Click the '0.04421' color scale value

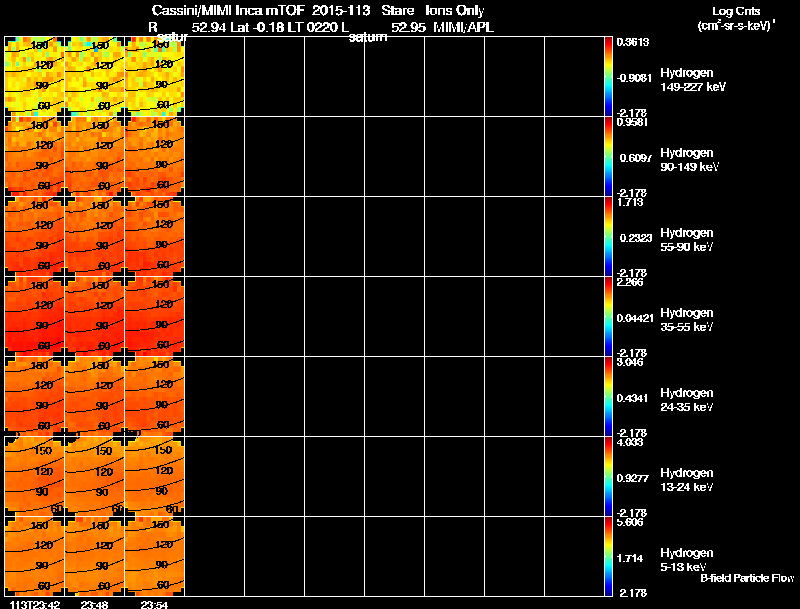tap(635, 318)
